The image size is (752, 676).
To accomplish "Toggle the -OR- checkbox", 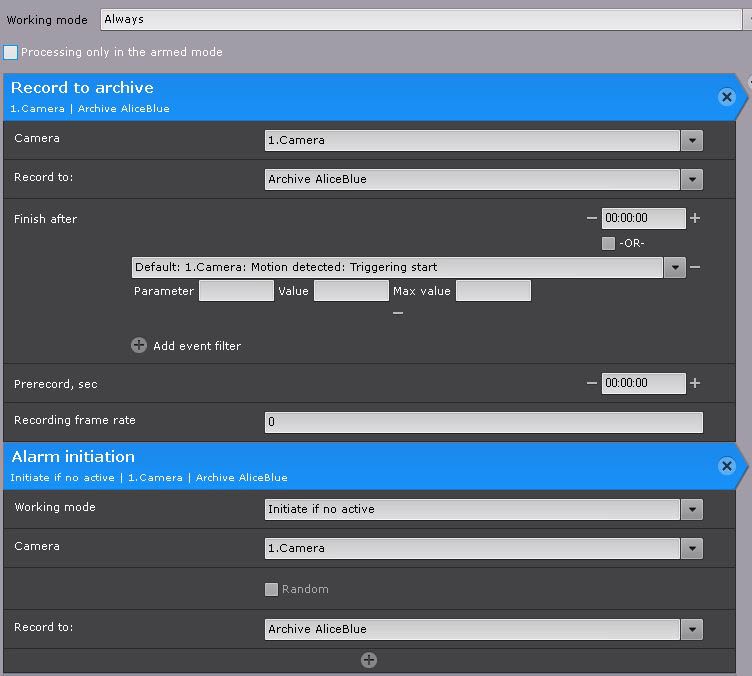I will point(608,243).
